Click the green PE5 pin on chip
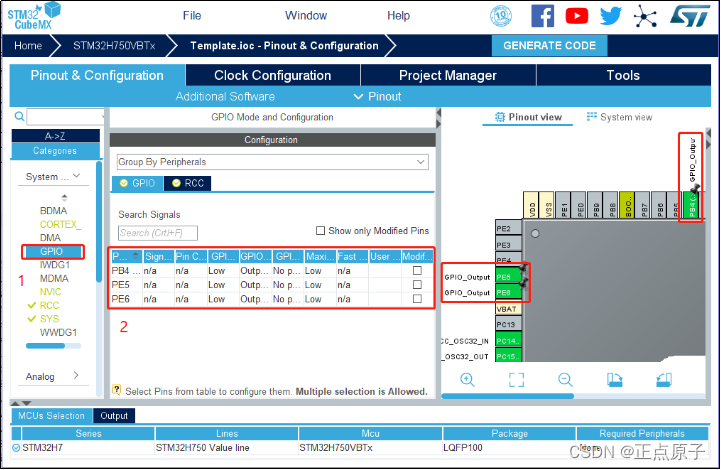This screenshot has width=721, height=470. click(509, 277)
